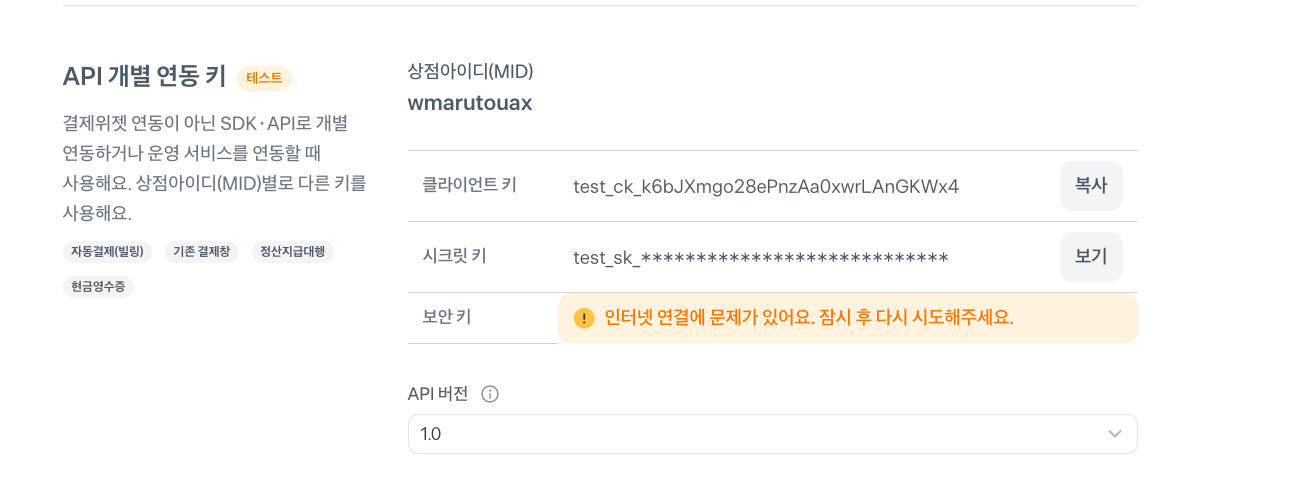Click the orange 테스트 badge
Screen dimensions: 1305x489
pyautogui.click(x=264, y=78)
